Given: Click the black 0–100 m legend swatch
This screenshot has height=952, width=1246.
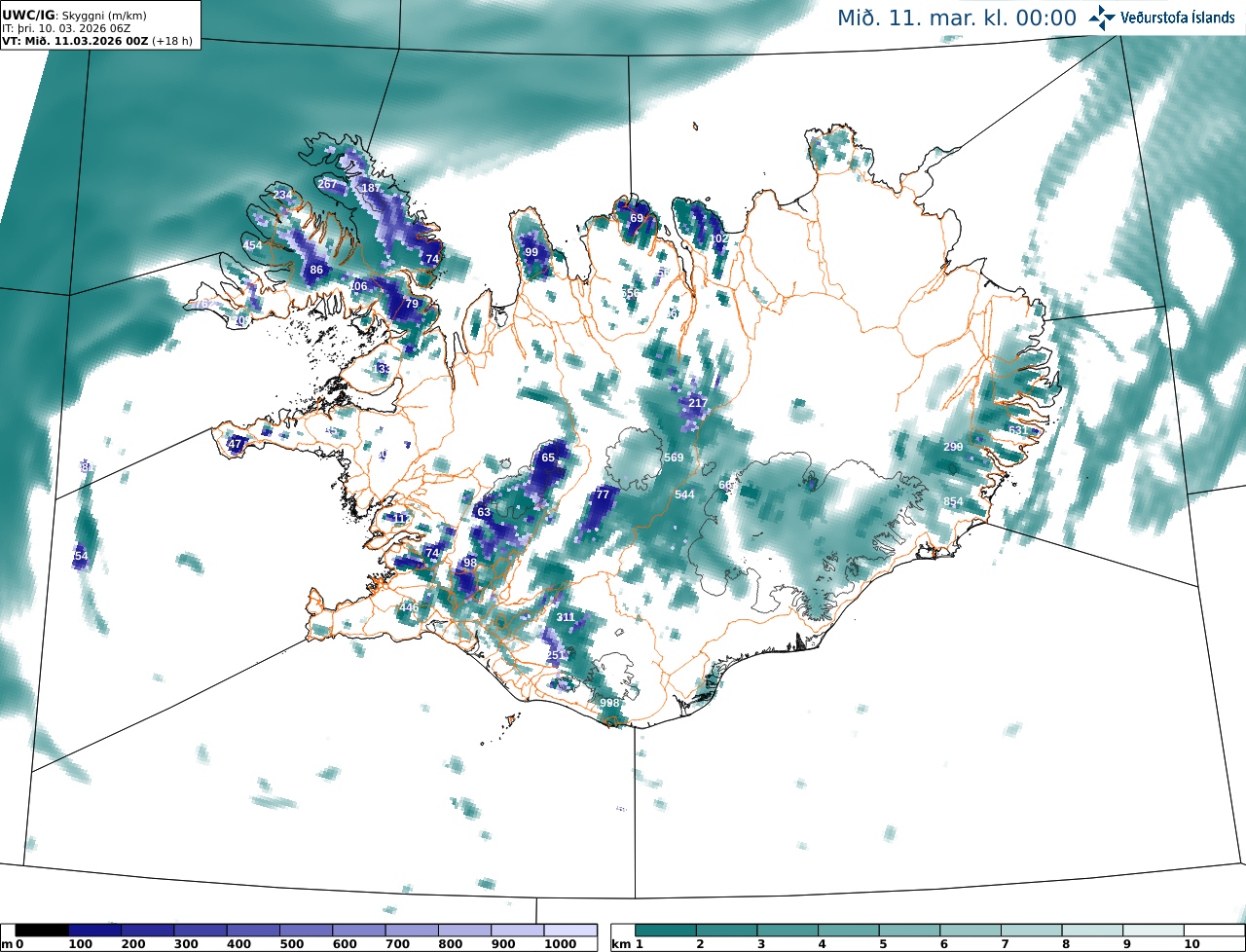Looking at the screenshot, I should [42, 932].
